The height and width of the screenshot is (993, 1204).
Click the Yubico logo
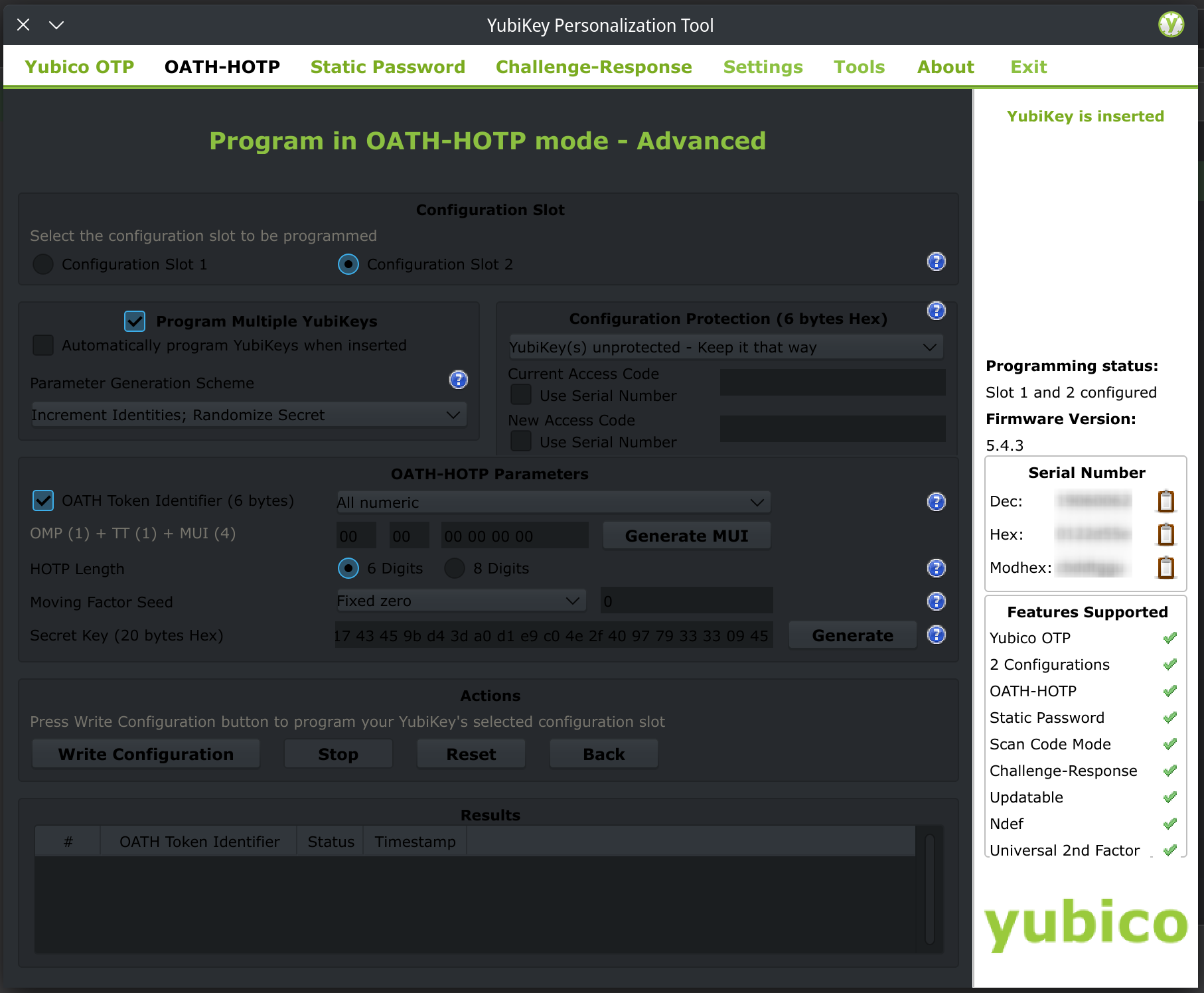click(x=1086, y=924)
